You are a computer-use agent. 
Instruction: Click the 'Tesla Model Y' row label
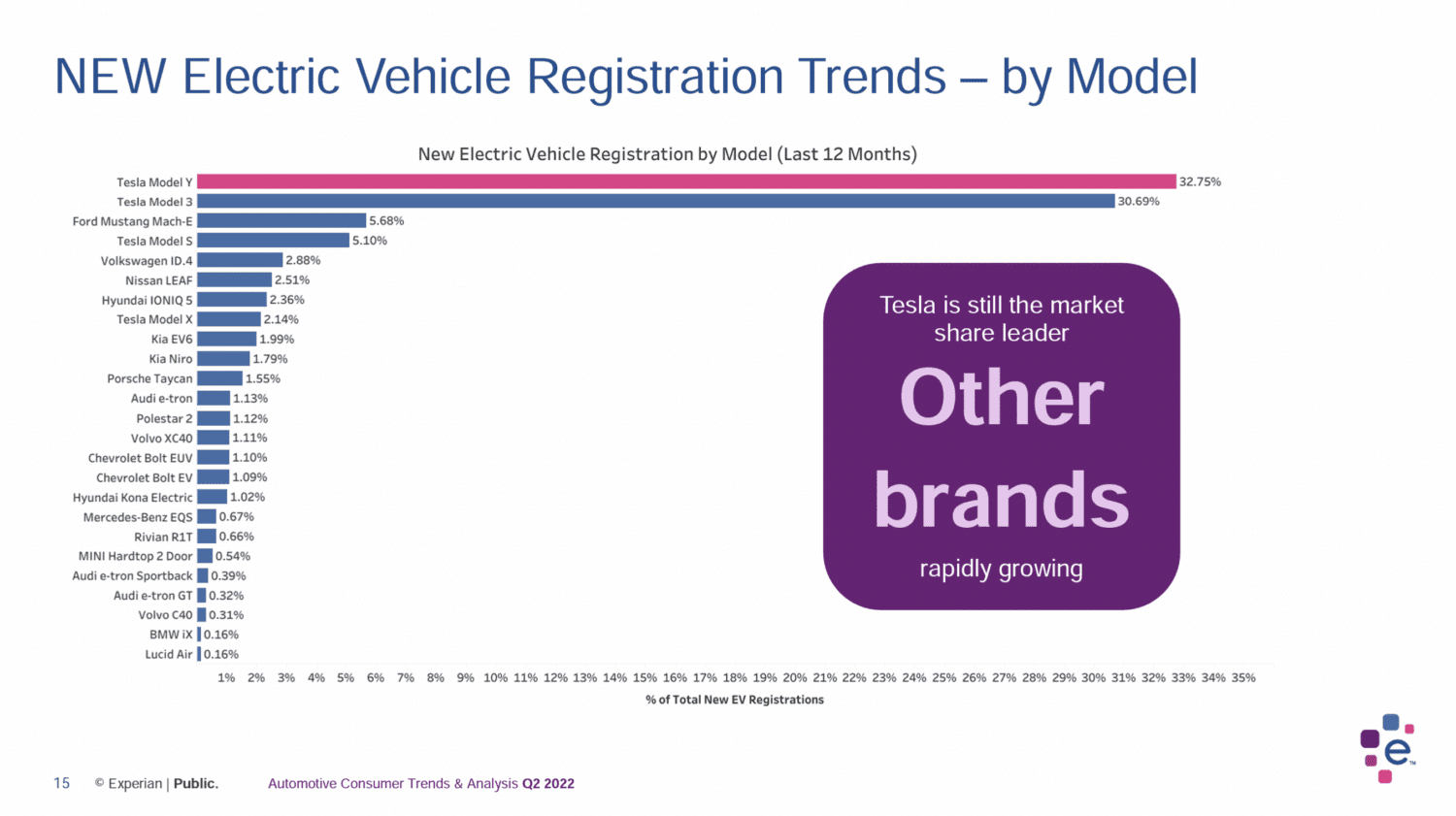(154, 182)
